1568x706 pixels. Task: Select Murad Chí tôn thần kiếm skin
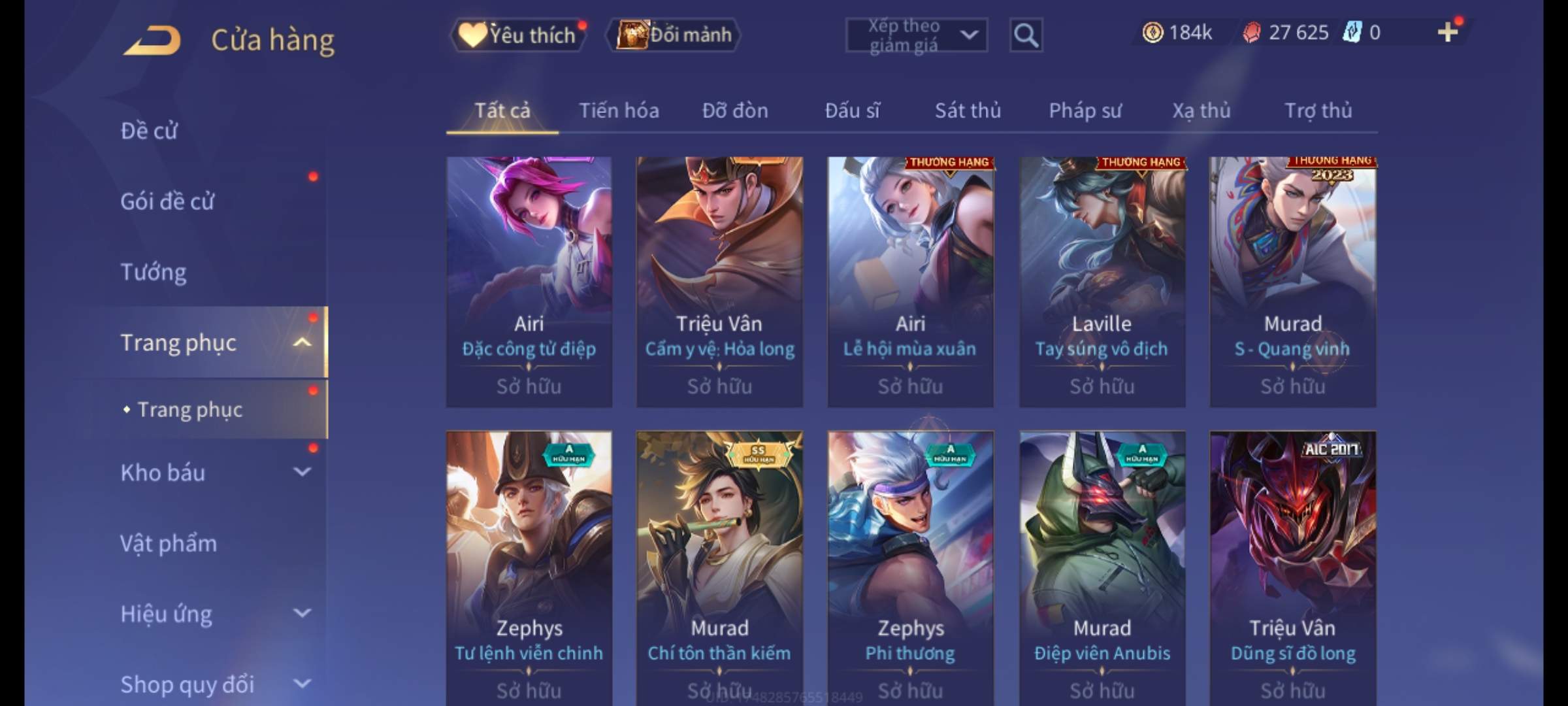coord(719,568)
